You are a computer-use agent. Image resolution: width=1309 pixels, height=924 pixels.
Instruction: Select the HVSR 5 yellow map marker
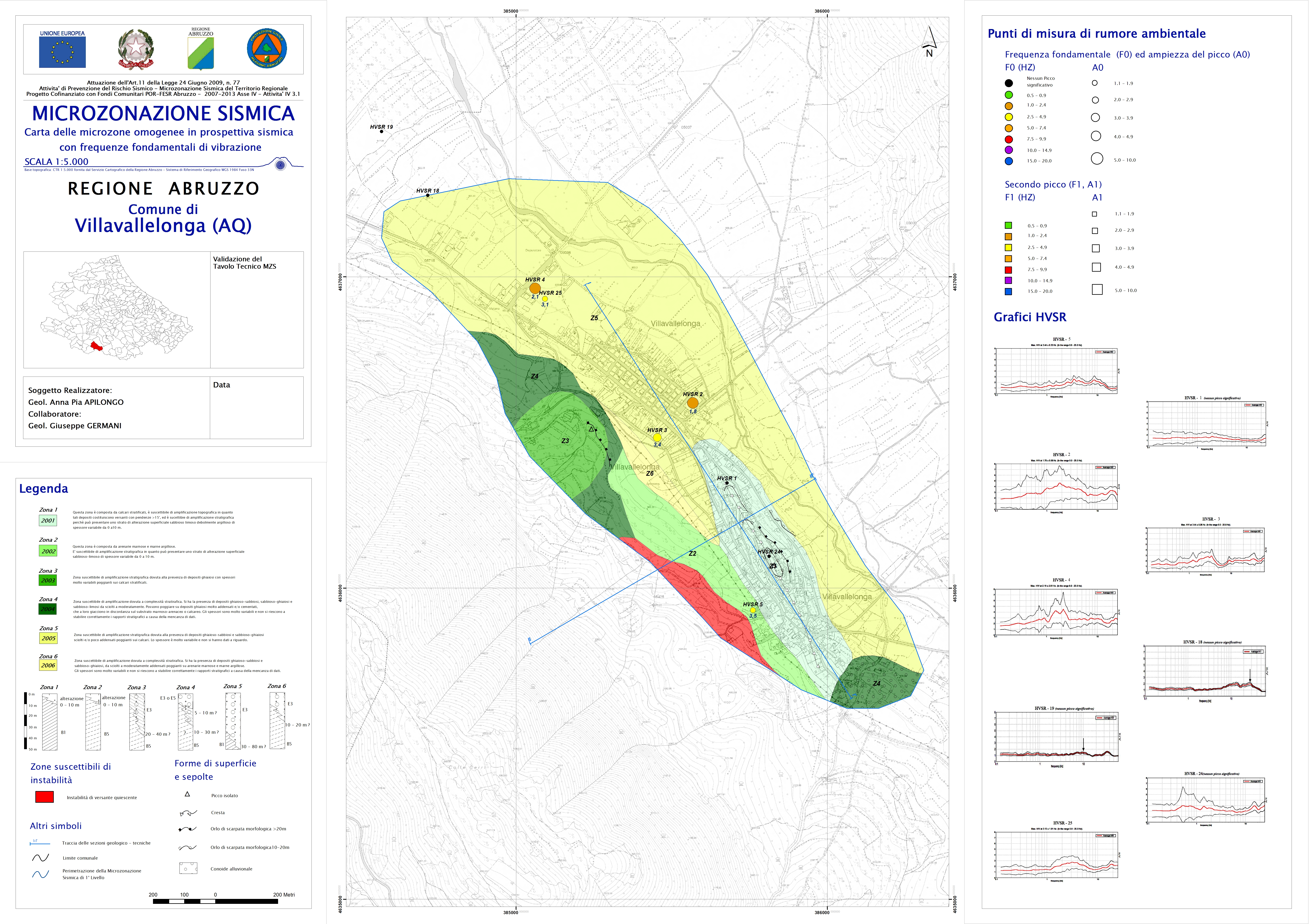click(753, 610)
